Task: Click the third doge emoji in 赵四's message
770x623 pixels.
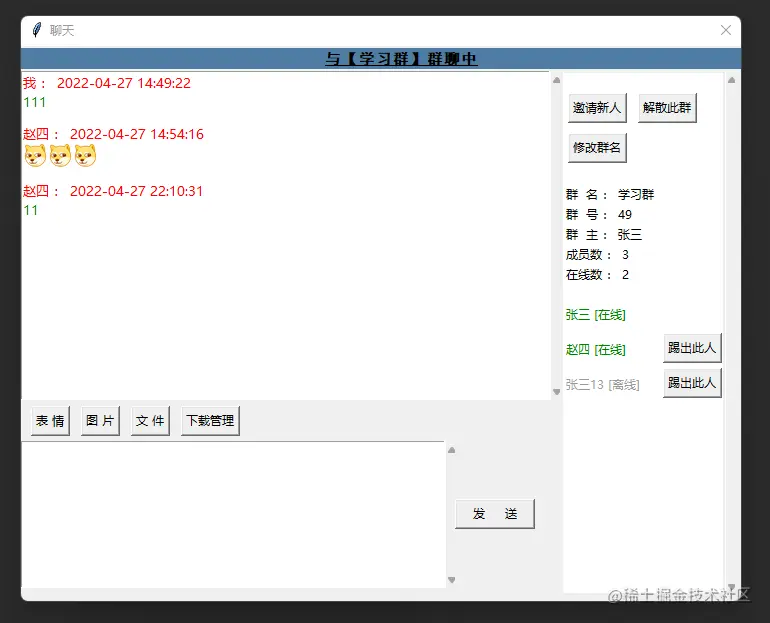Action: pos(85,156)
